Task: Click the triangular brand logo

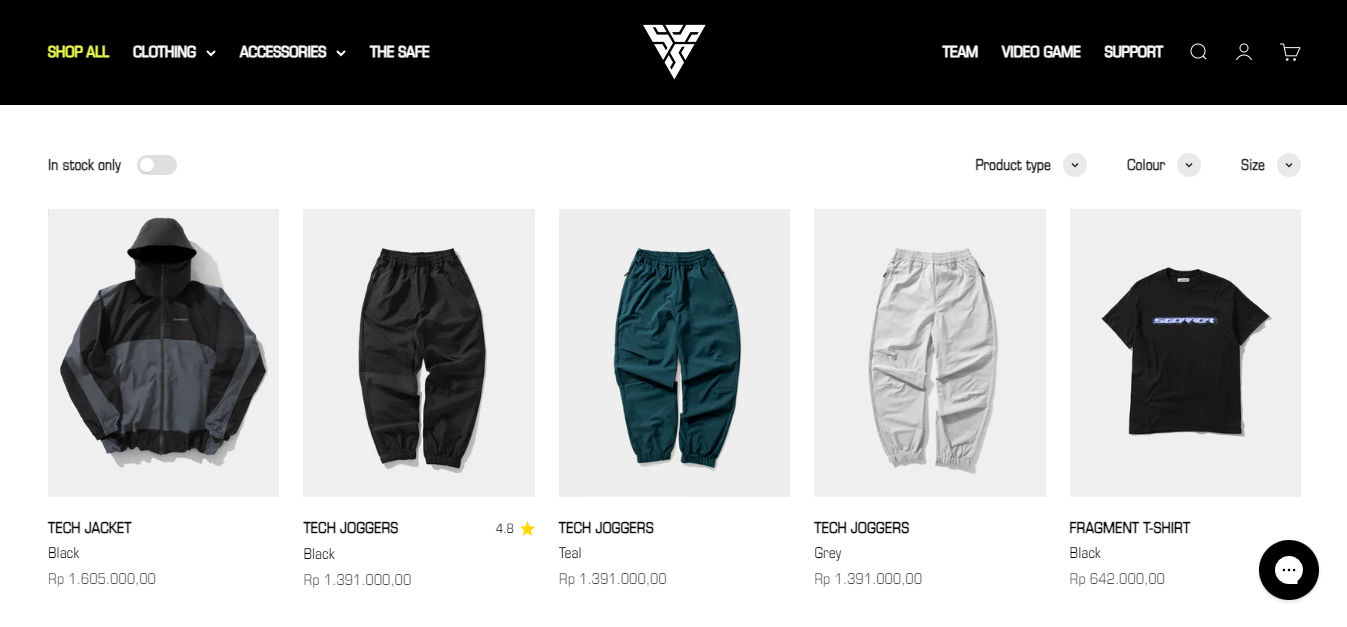Action: tap(674, 51)
